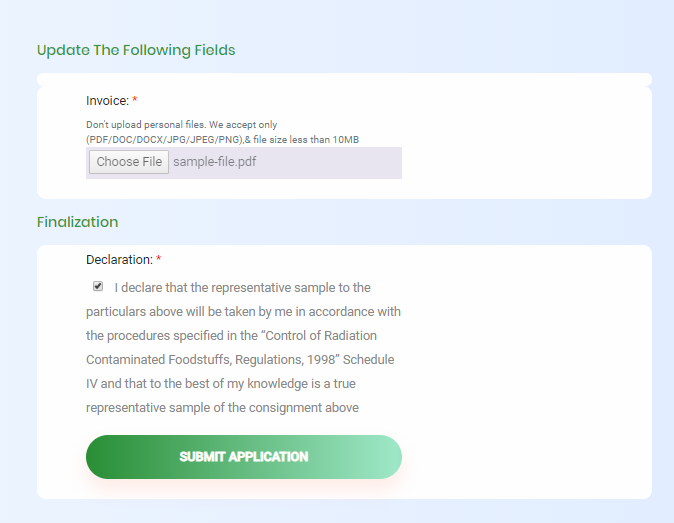Click the red asterisk beside Declaration
Viewport: 674px width, 523px height.
click(x=159, y=259)
